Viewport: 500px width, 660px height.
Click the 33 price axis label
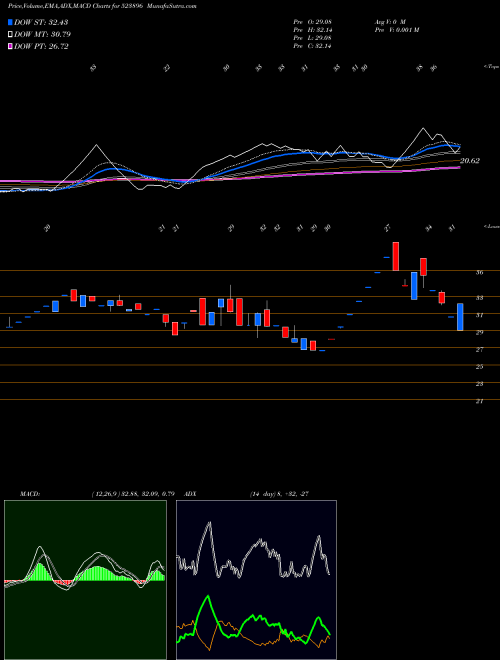click(x=479, y=298)
